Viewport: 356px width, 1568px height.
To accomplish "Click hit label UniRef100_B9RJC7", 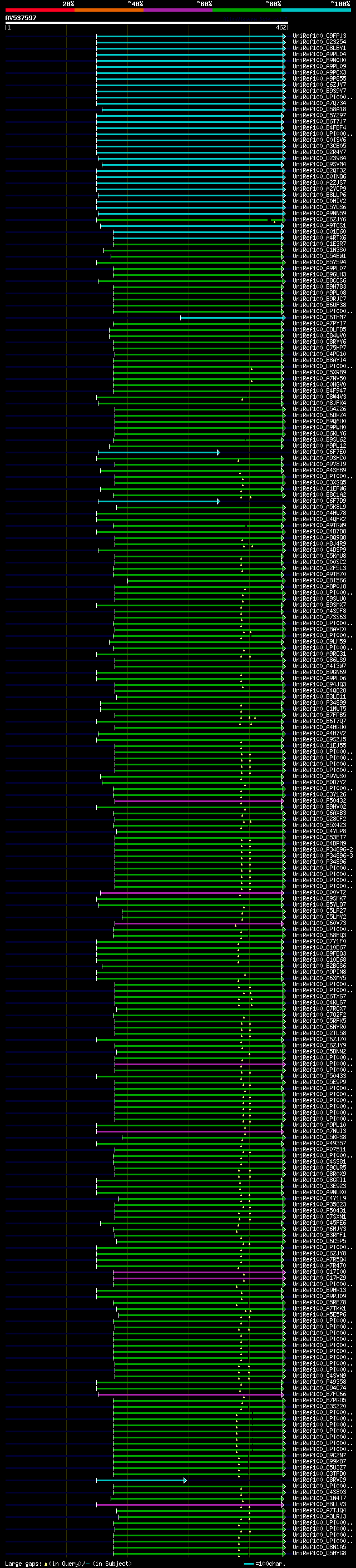I will click(319, 299).
